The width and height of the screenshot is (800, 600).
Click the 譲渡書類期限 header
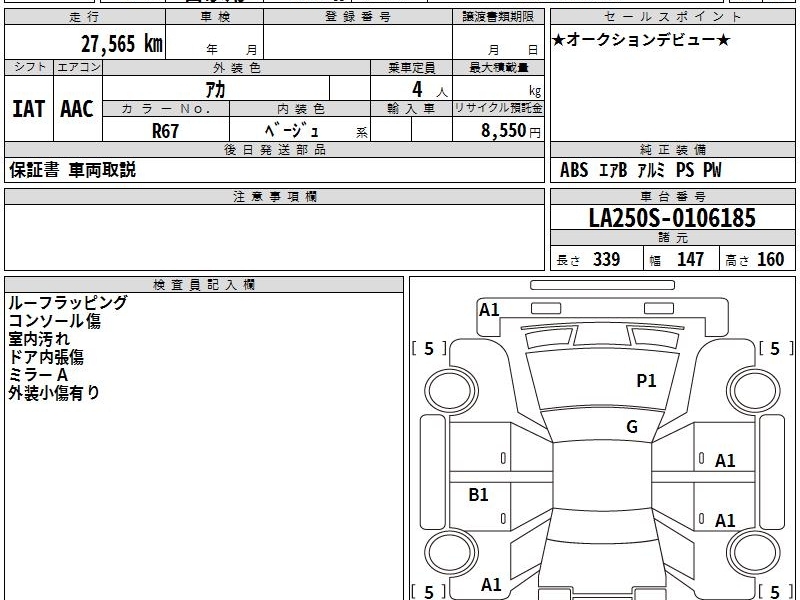point(498,17)
